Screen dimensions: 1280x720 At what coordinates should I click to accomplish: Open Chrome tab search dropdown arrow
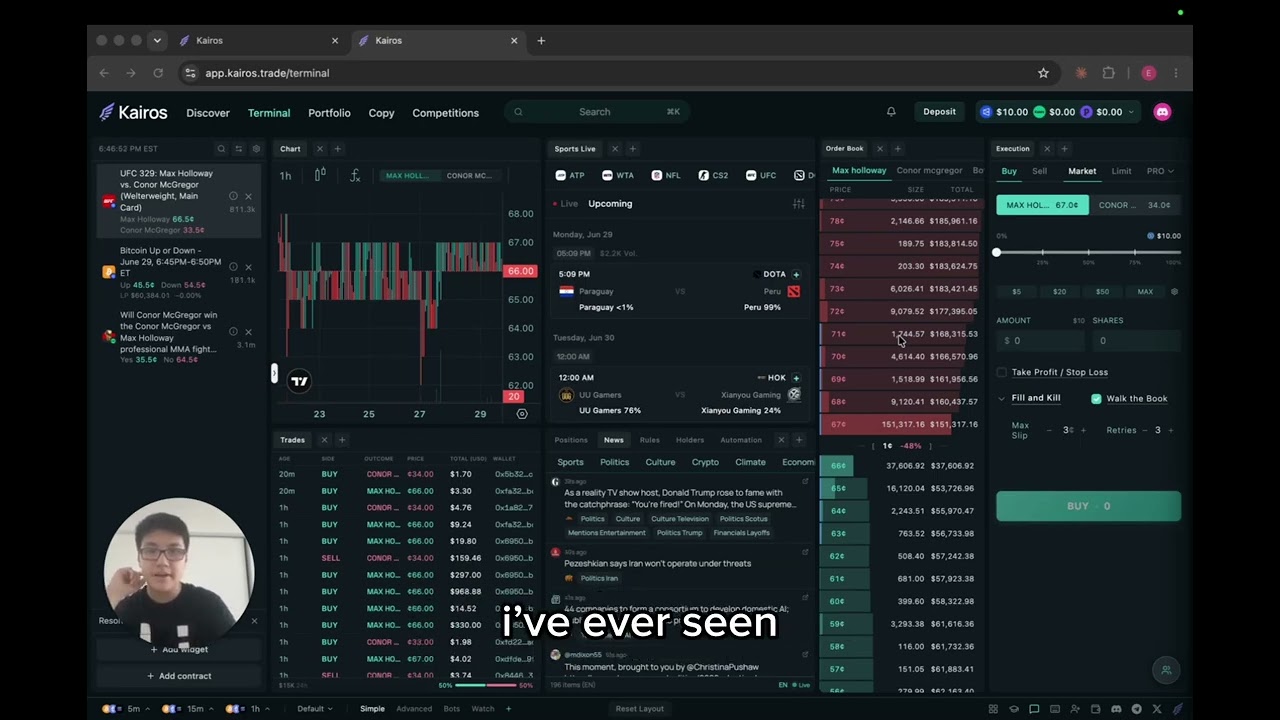click(157, 41)
